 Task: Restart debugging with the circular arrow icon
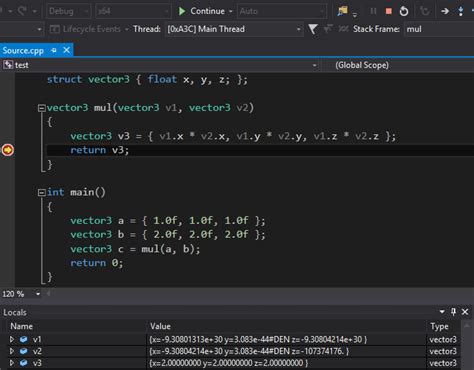[x=404, y=11]
